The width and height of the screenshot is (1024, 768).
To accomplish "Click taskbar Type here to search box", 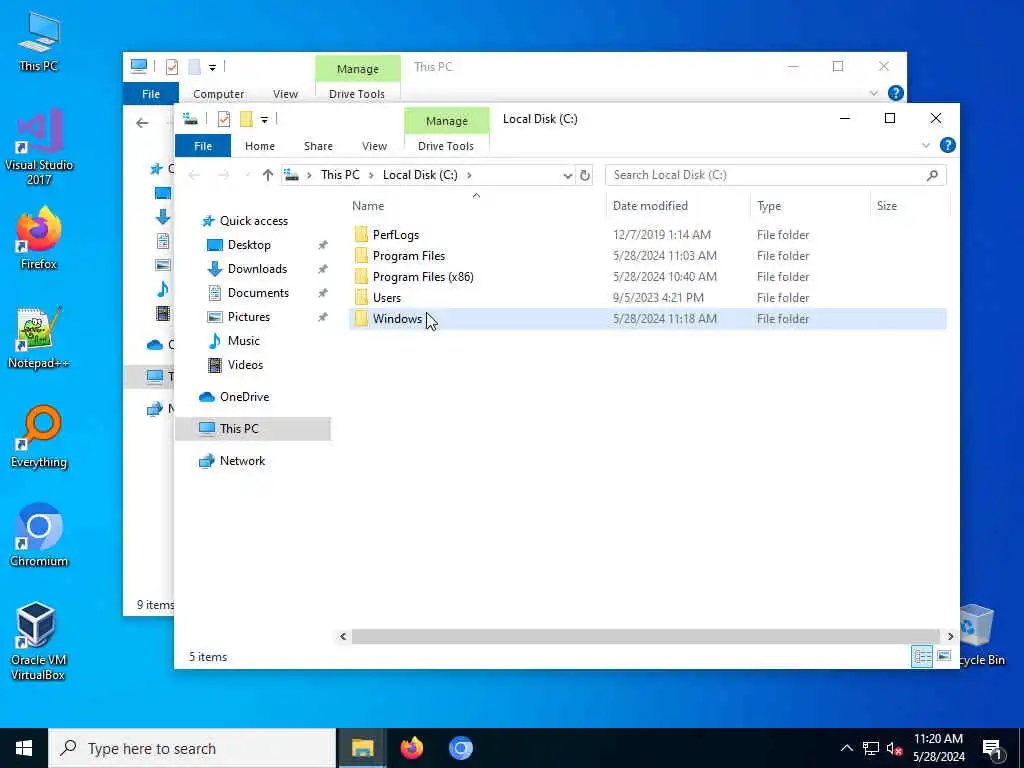I will click(x=192, y=748).
